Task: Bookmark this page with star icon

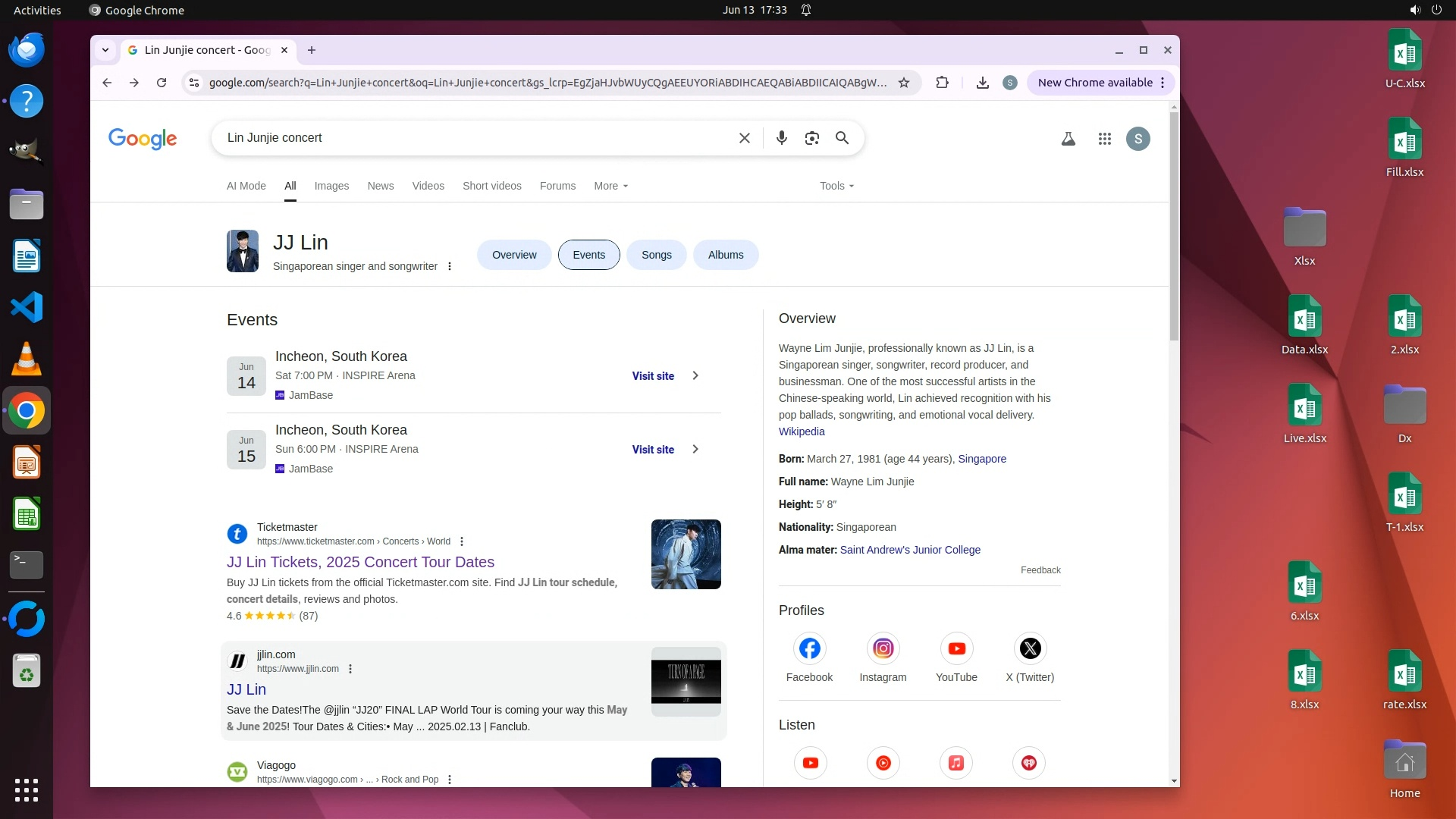Action: click(x=903, y=83)
